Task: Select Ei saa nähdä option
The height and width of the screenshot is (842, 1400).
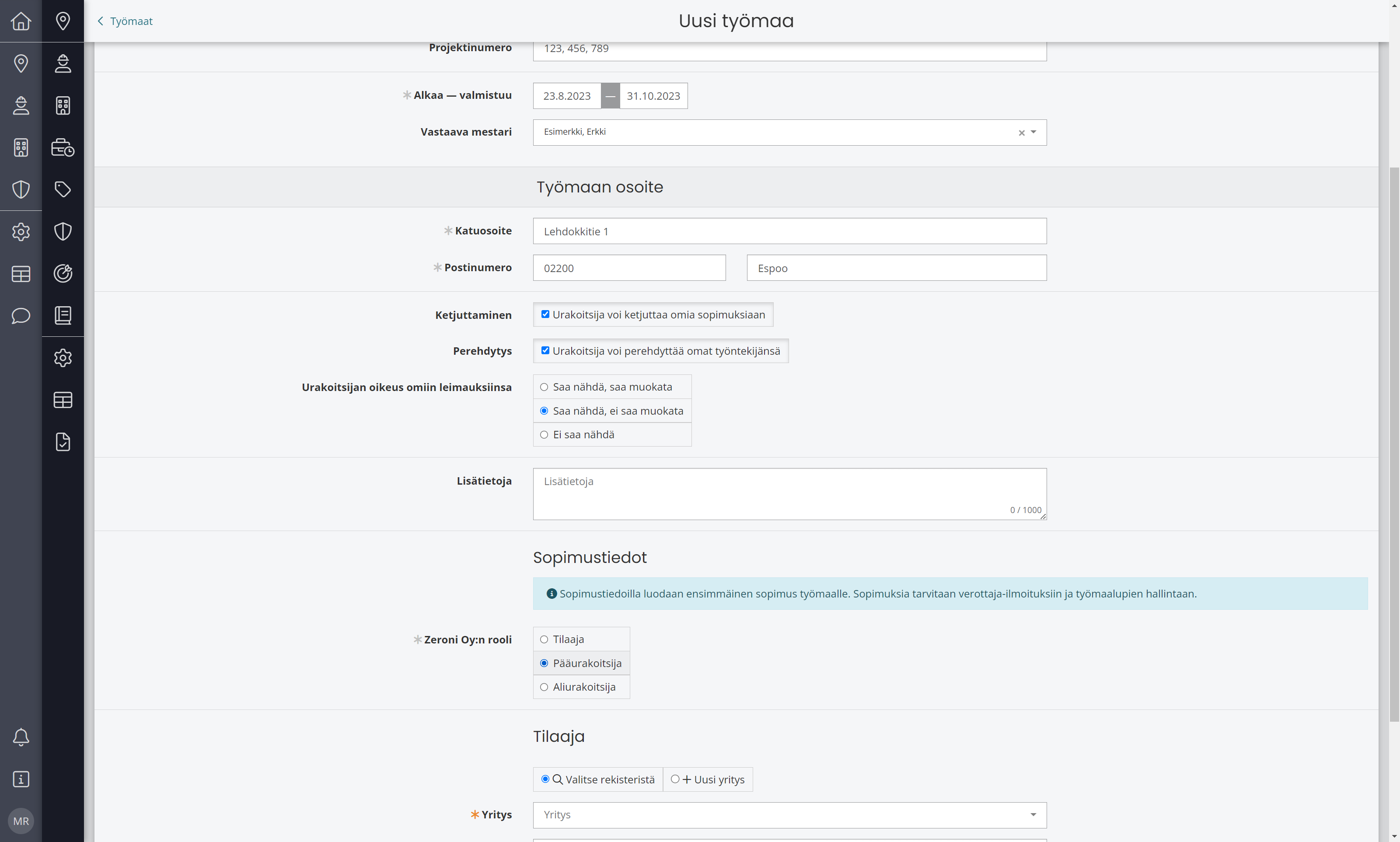Action: tap(612, 435)
